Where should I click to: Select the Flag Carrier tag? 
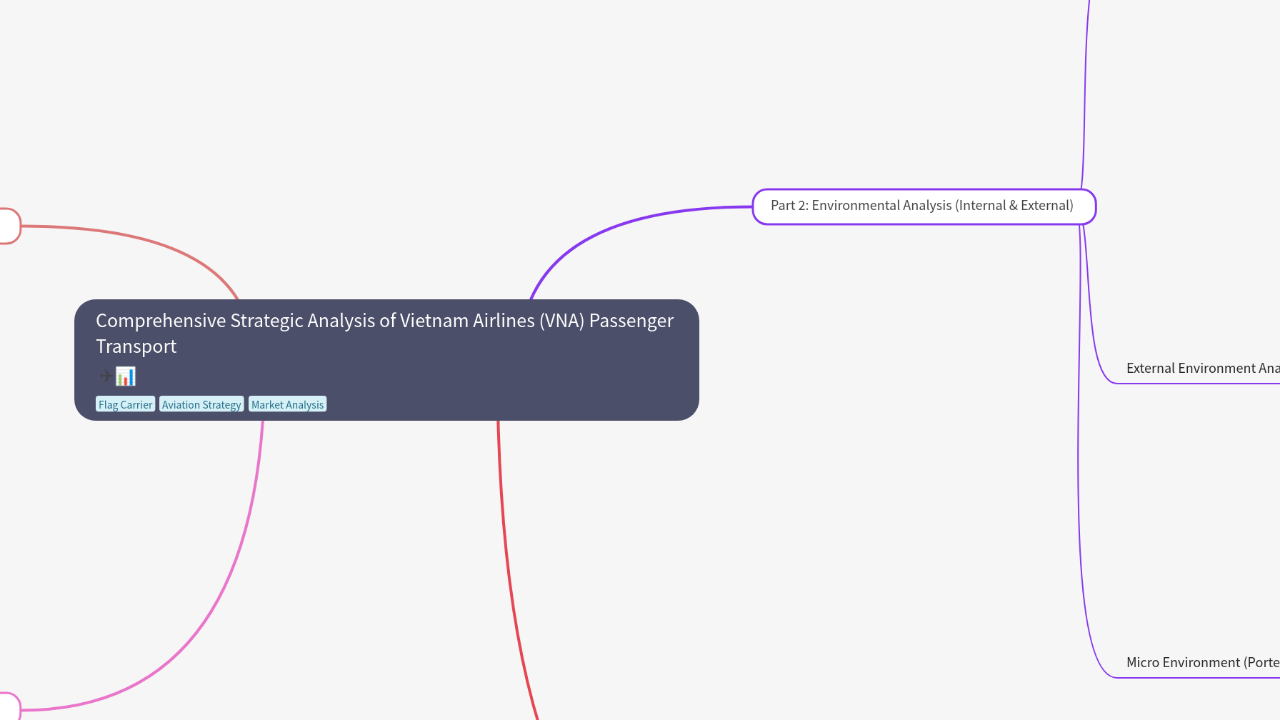coord(125,405)
